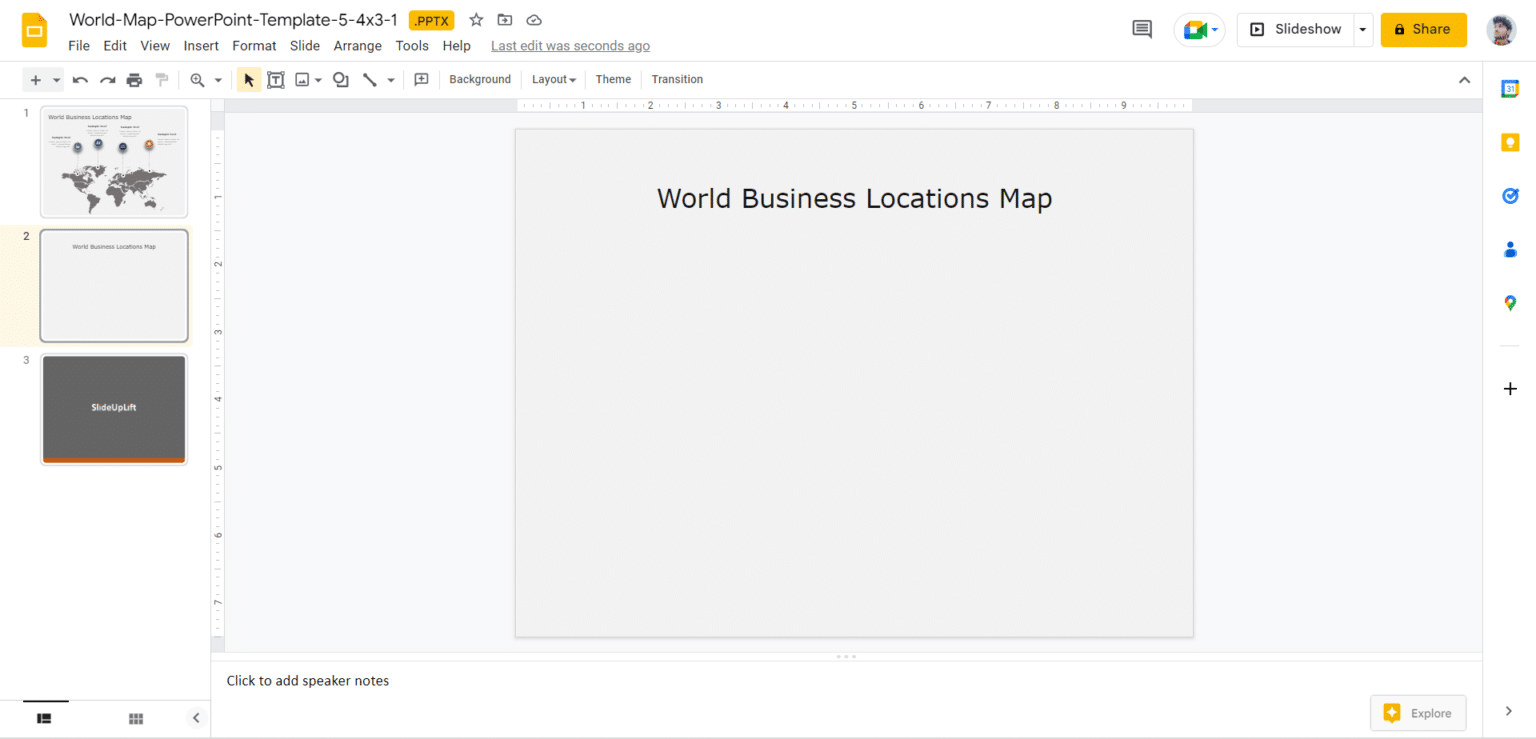This screenshot has width=1536, height=739.
Task: Star the presentation
Action: (x=476, y=19)
